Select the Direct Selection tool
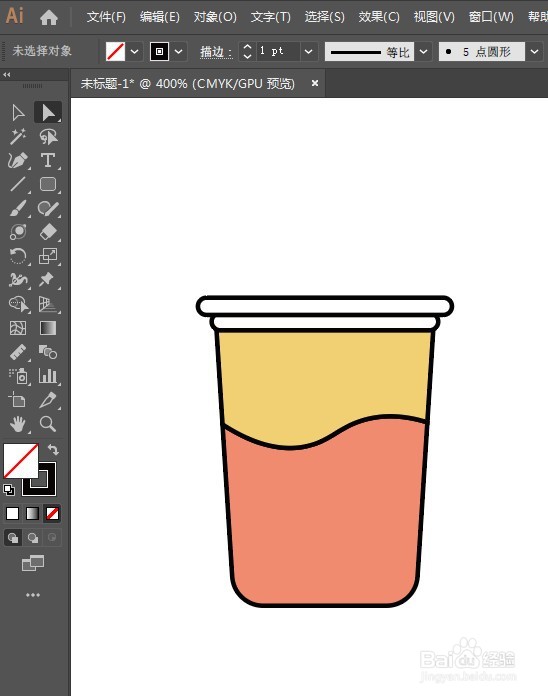The image size is (548, 696). click(47, 112)
